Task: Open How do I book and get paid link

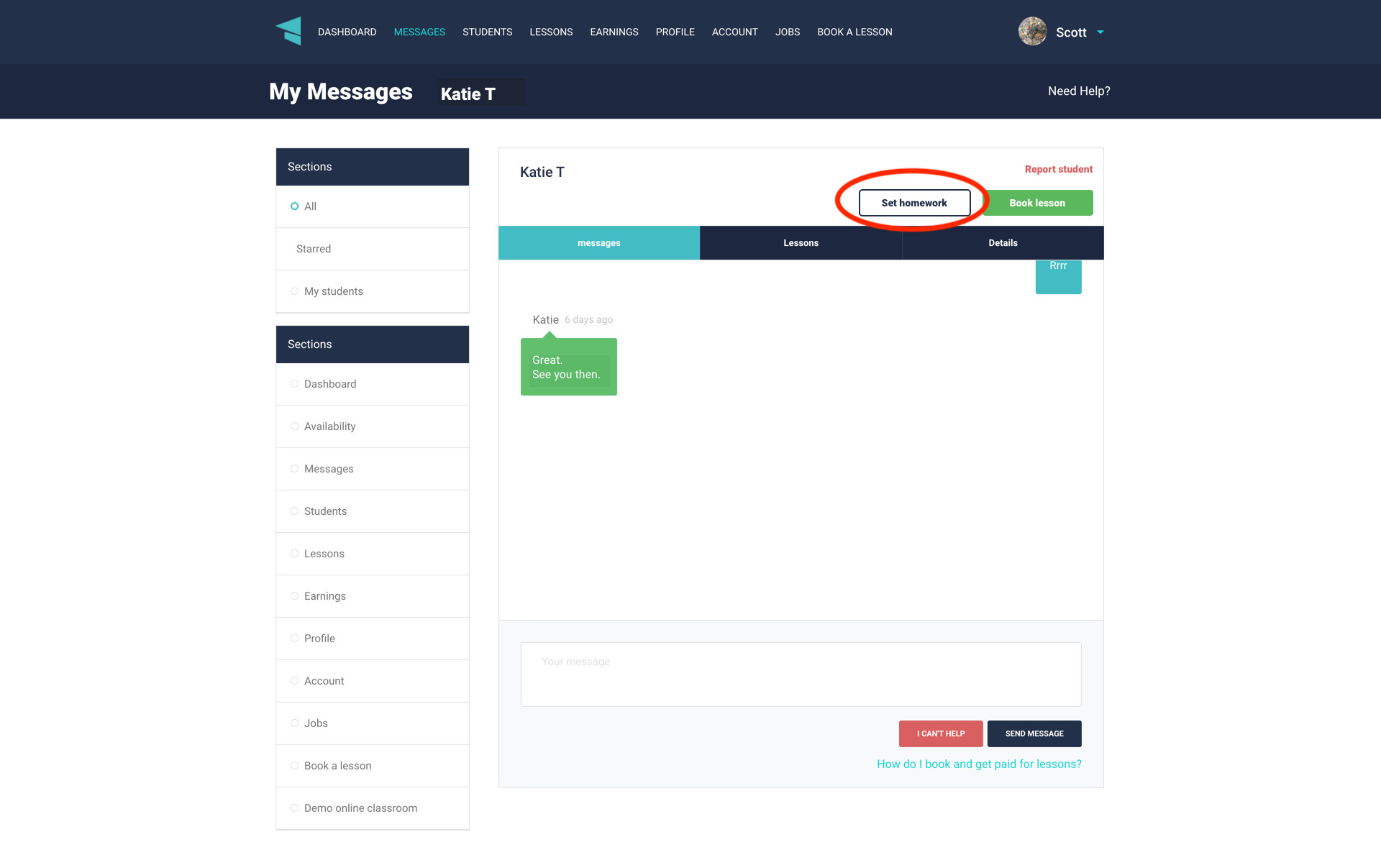Action: pos(979,764)
